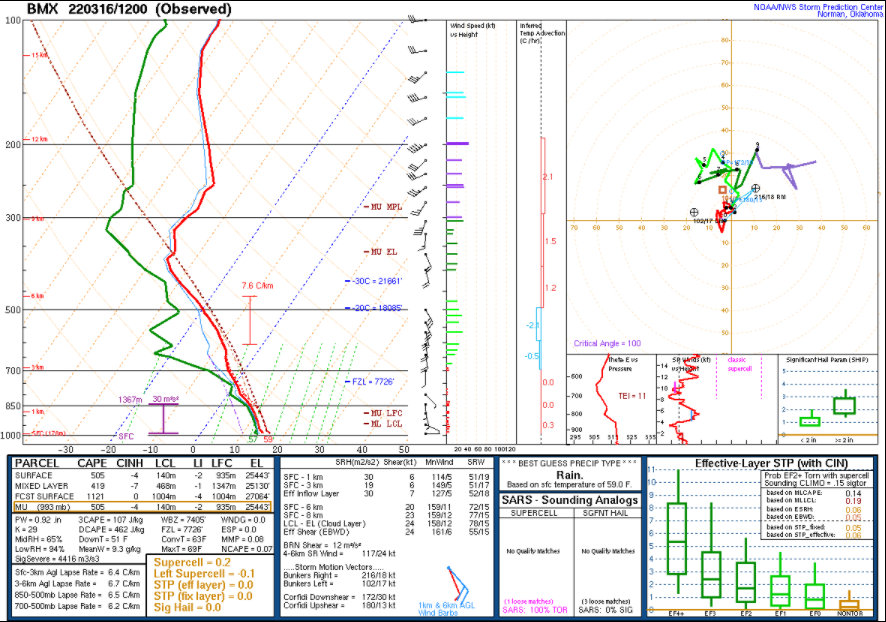This screenshot has width=886, height=622.
Task: Click the 'Wind Speed (kt) vs Height' label
Action: (x=472, y=30)
